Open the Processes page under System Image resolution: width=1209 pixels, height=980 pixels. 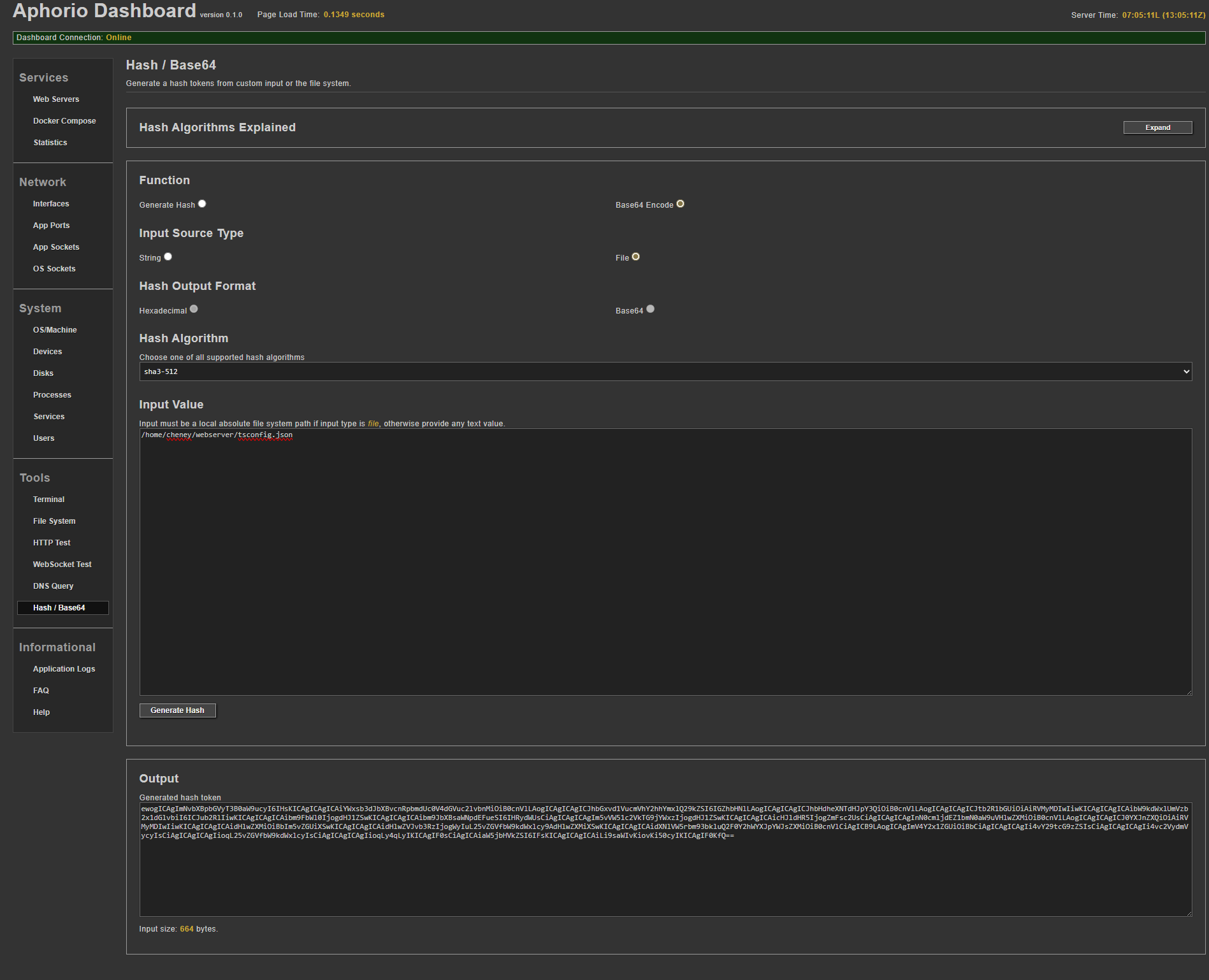point(52,395)
